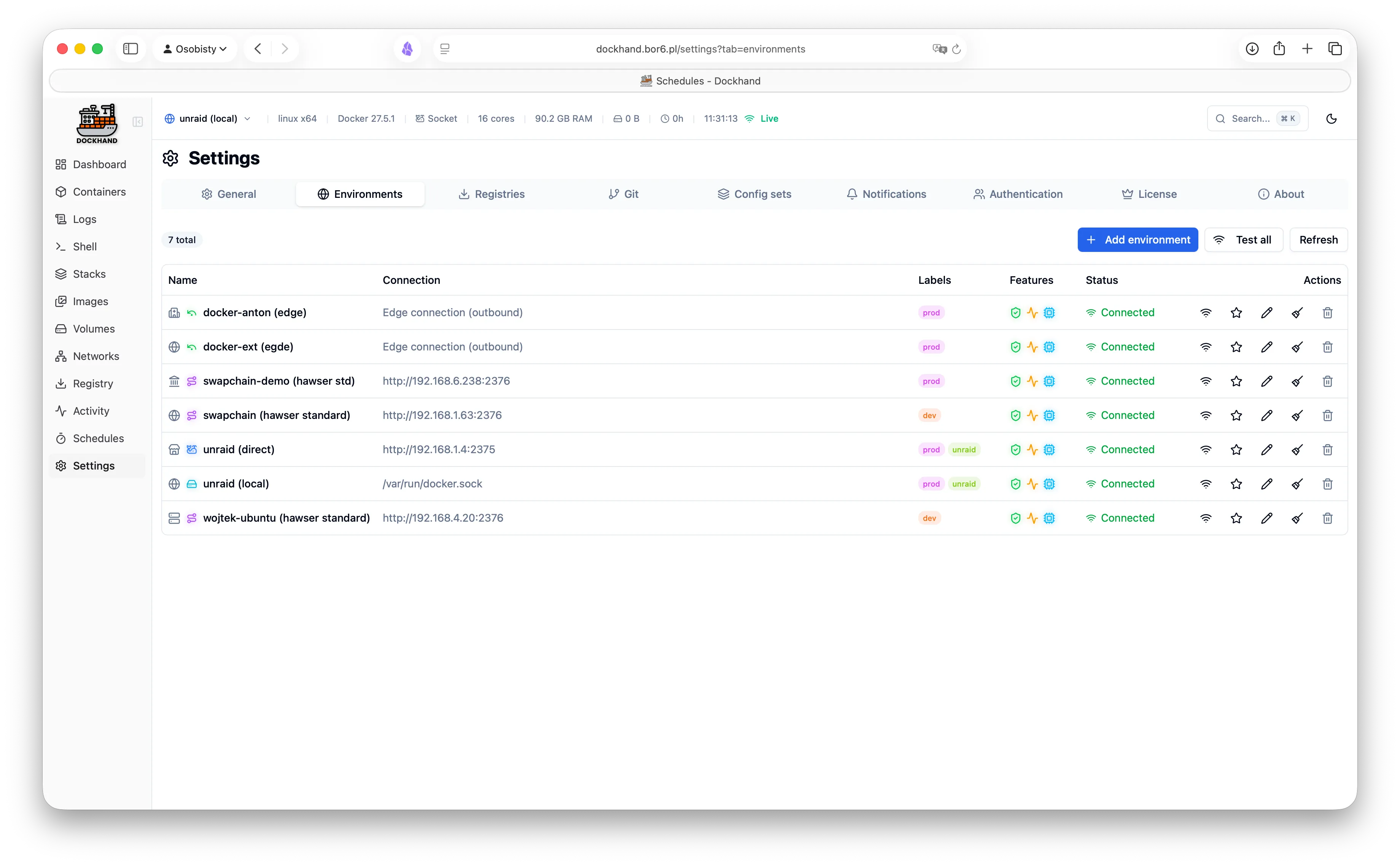Click the Test all button
1400x866 pixels.
click(1243, 240)
